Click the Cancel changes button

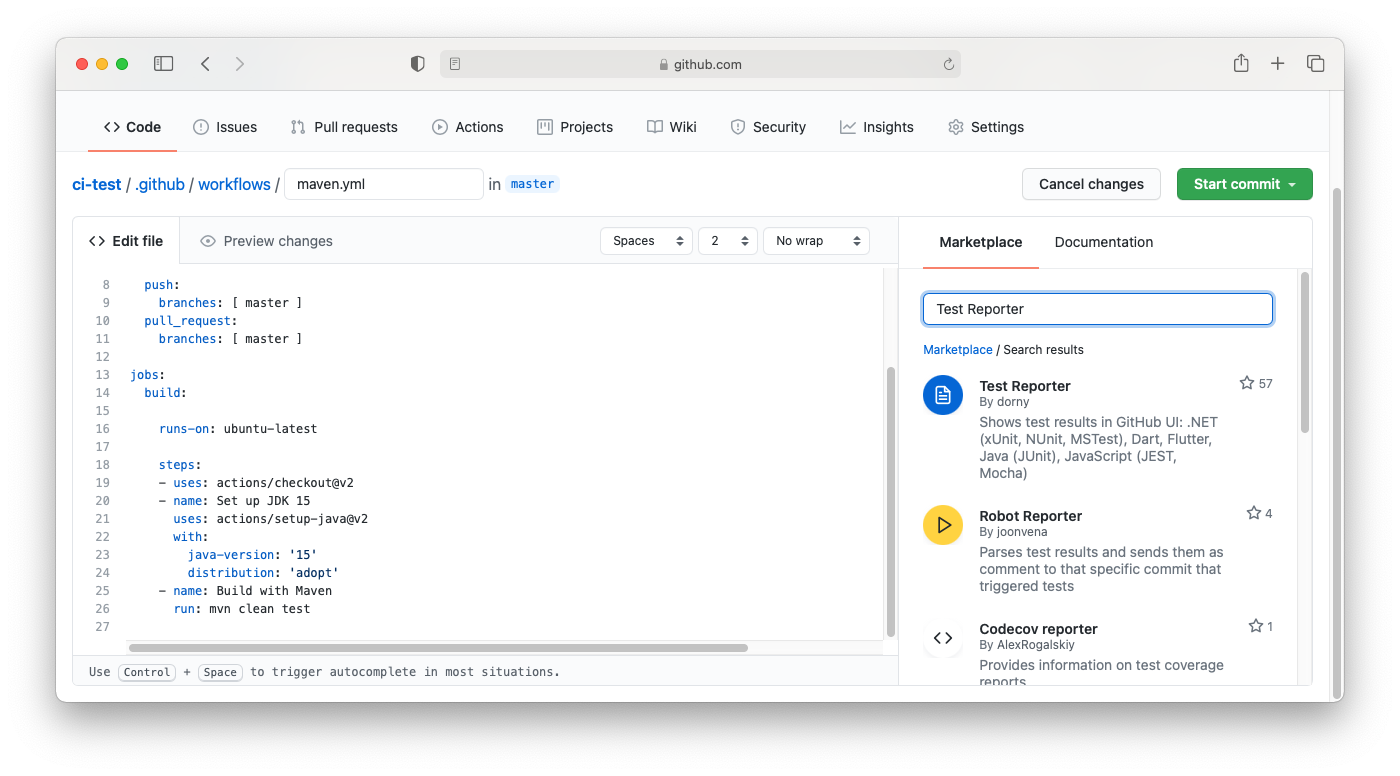[x=1091, y=184]
